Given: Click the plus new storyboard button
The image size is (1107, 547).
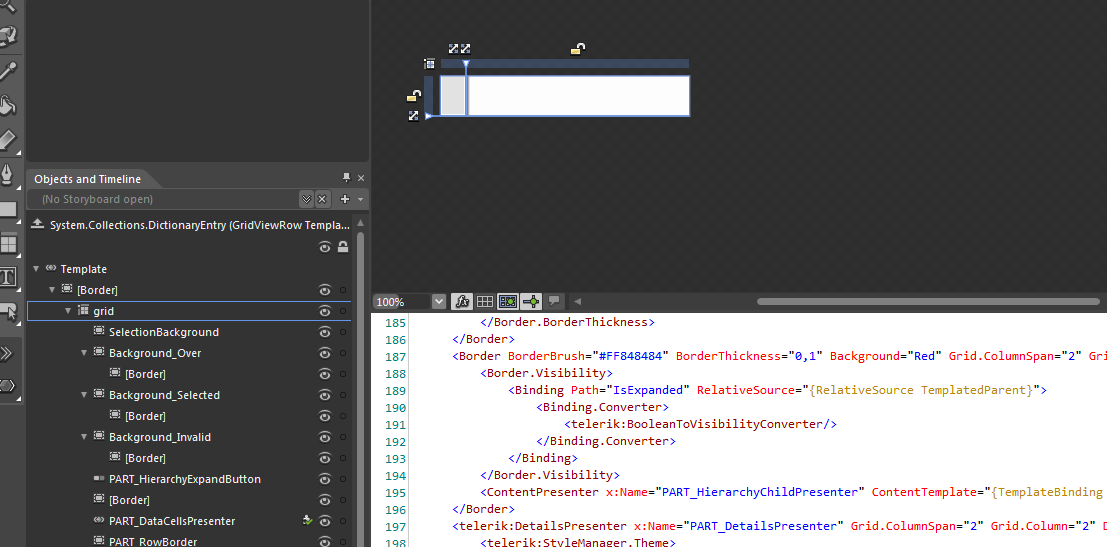Looking at the screenshot, I should pyautogui.click(x=345, y=199).
